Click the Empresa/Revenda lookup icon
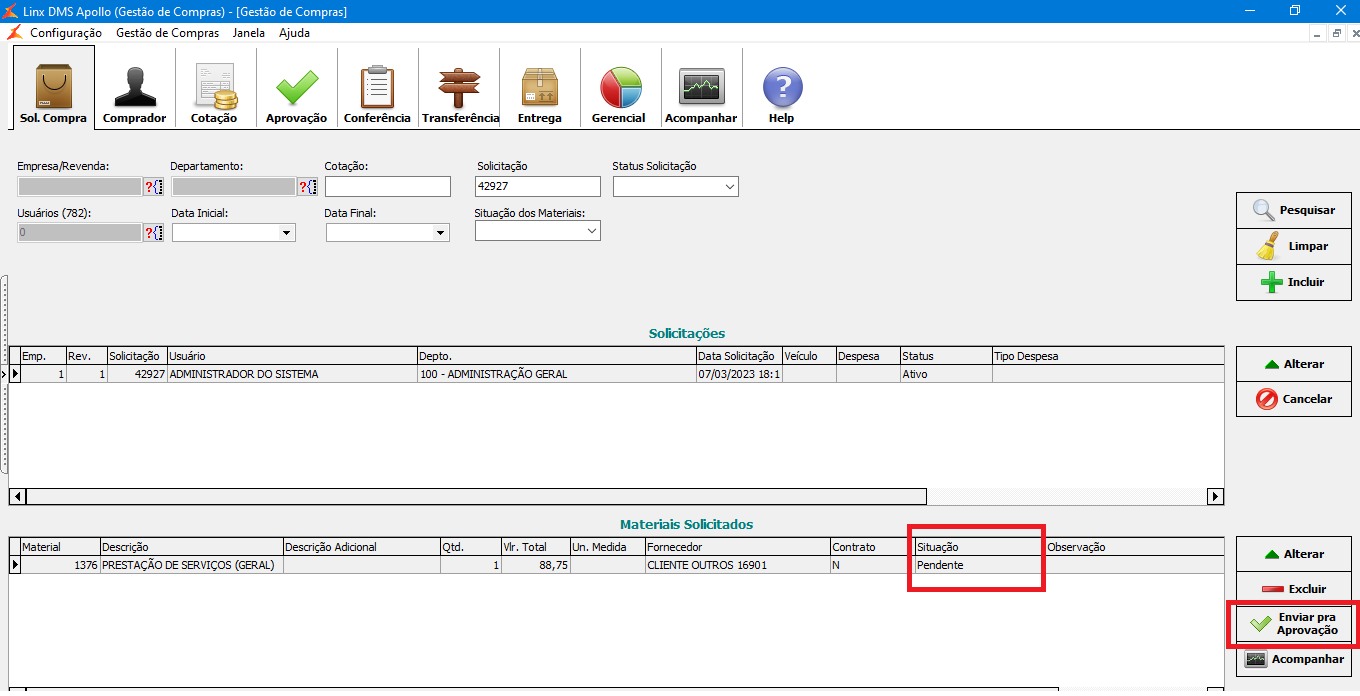This screenshot has width=1360, height=696. coord(153,187)
